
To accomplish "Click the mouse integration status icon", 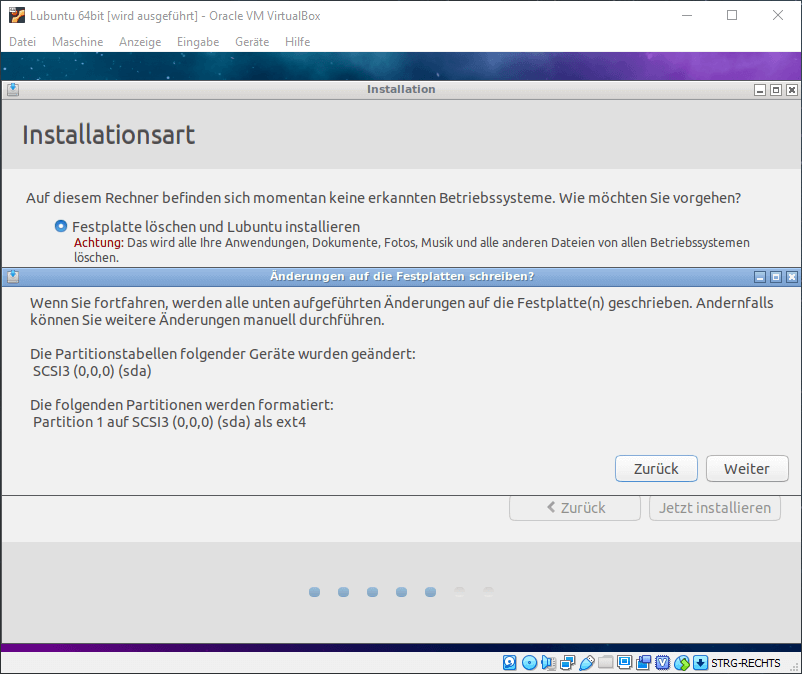I will 682,663.
